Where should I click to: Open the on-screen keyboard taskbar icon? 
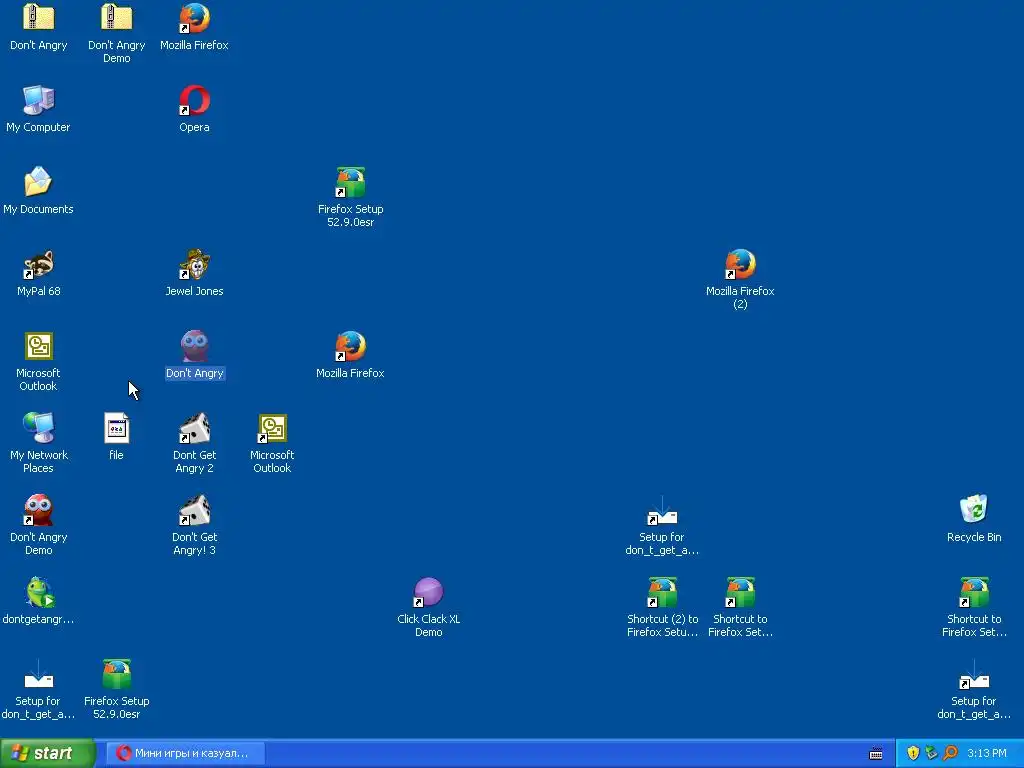[876, 754]
